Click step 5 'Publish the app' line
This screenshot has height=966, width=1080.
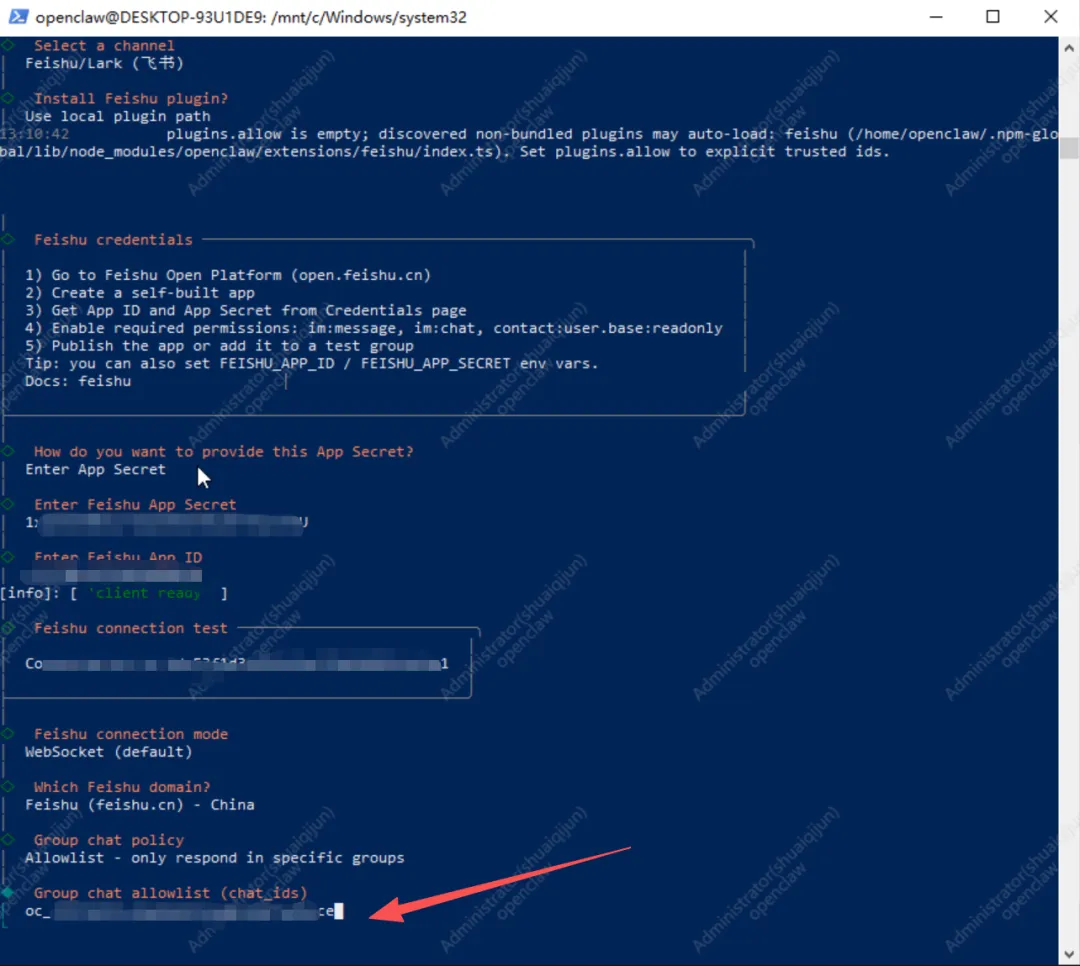coord(220,346)
